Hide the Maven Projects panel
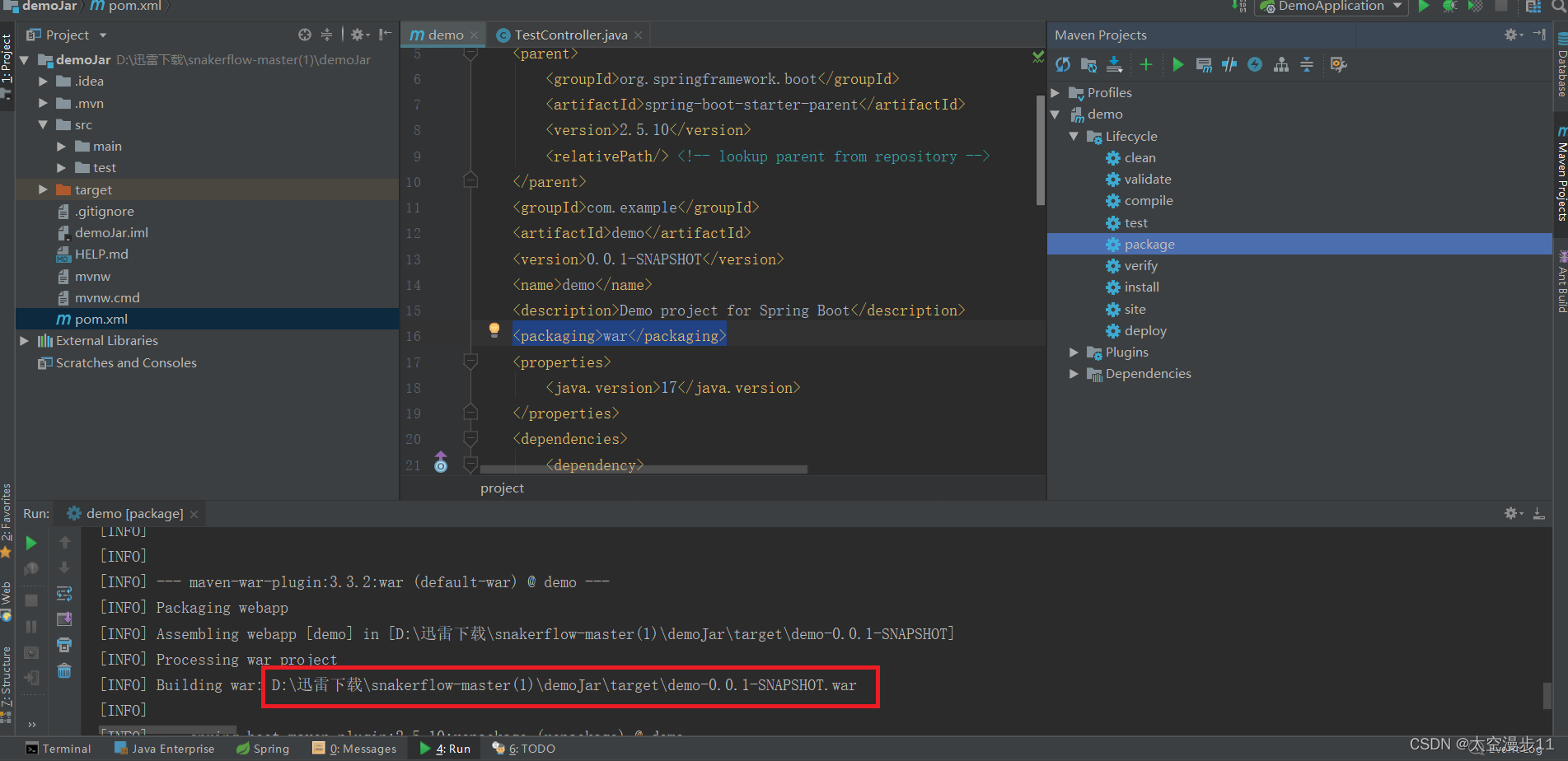Viewport: 1568px width, 761px height. (x=1539, y=35)
